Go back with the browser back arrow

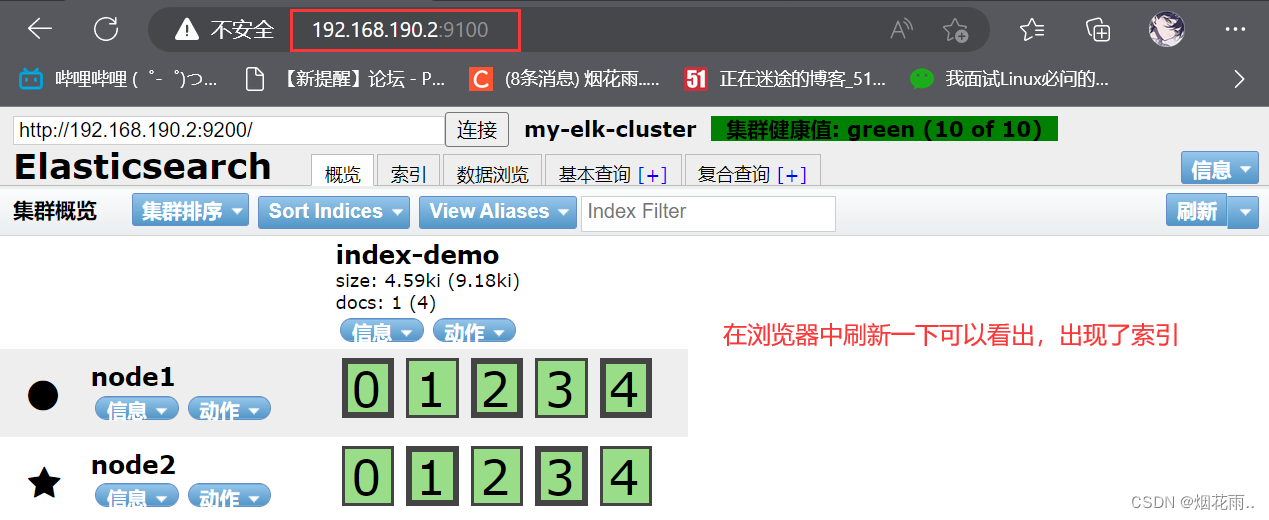40,29
